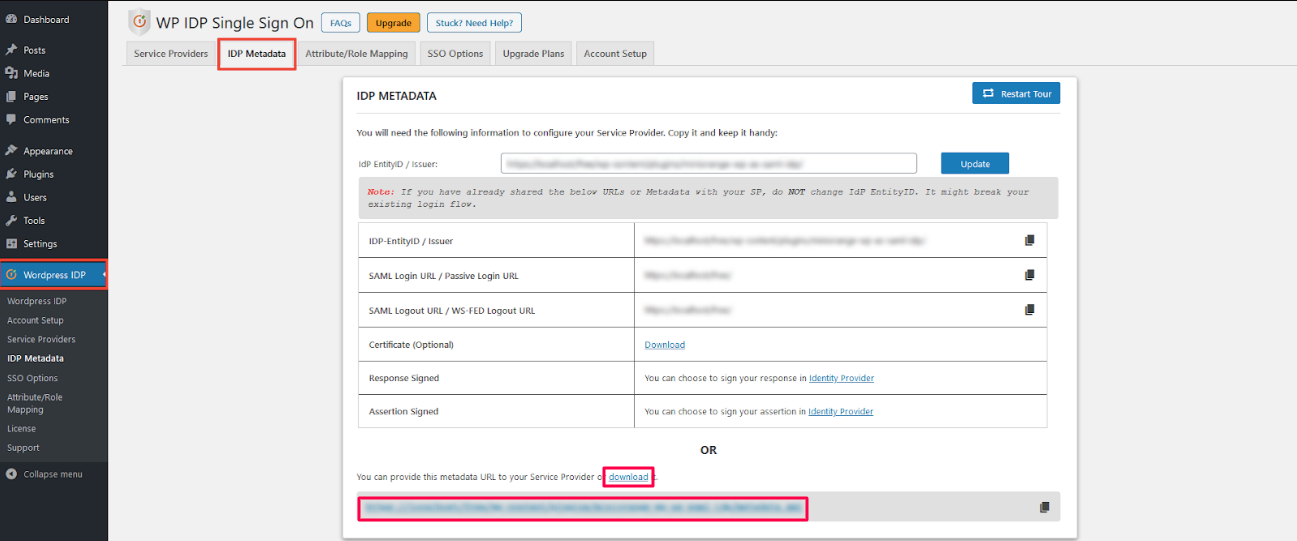Click the Restart Tour button
The image size is (1297, 541).
point(1016,93)
